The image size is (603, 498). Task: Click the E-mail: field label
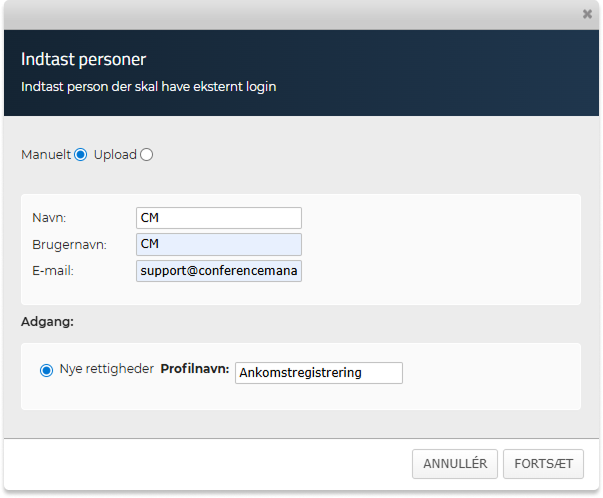tap(53, 270)
